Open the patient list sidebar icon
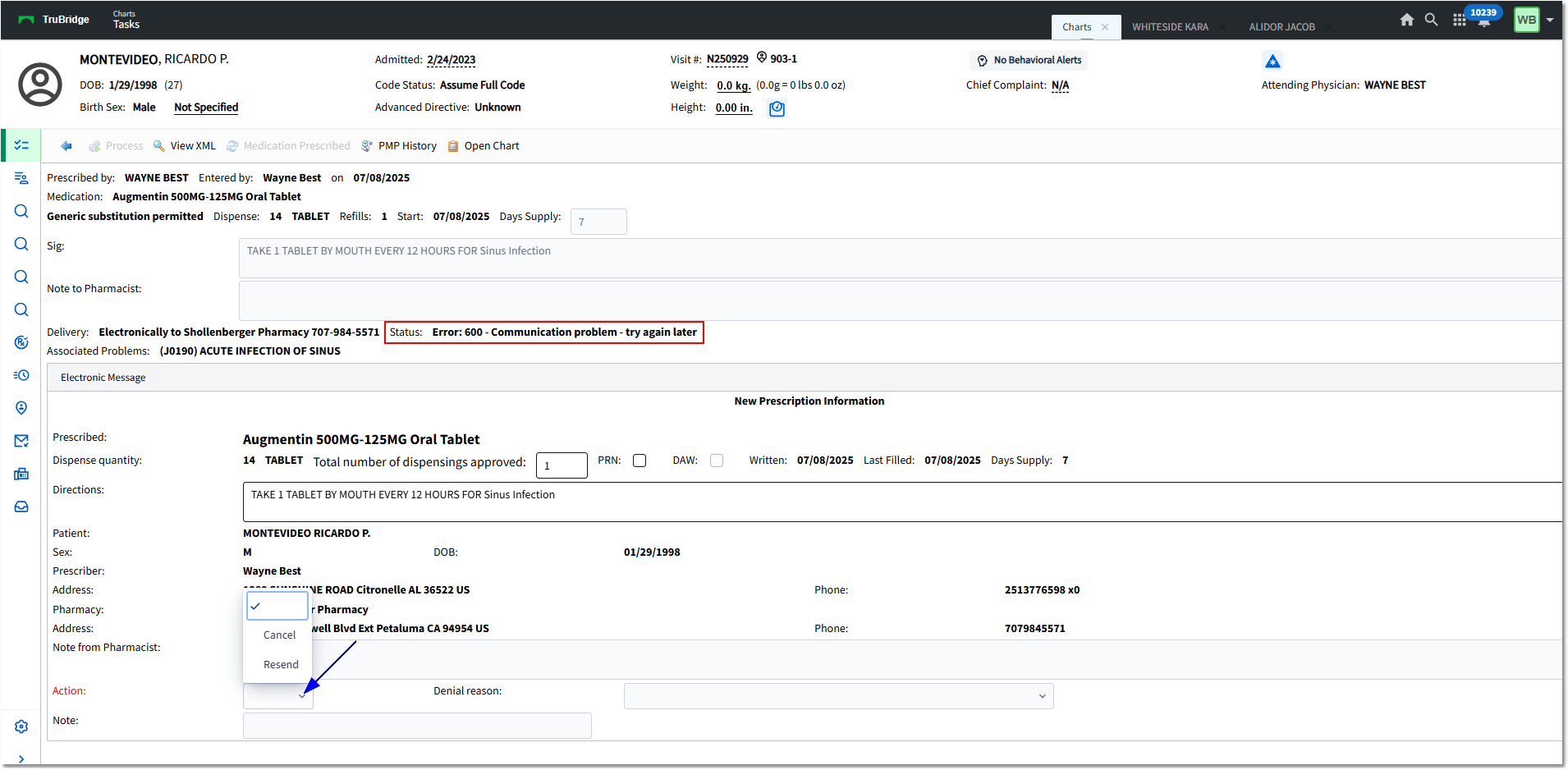Viewport: 1568px width, 770px height. (21, 178)
